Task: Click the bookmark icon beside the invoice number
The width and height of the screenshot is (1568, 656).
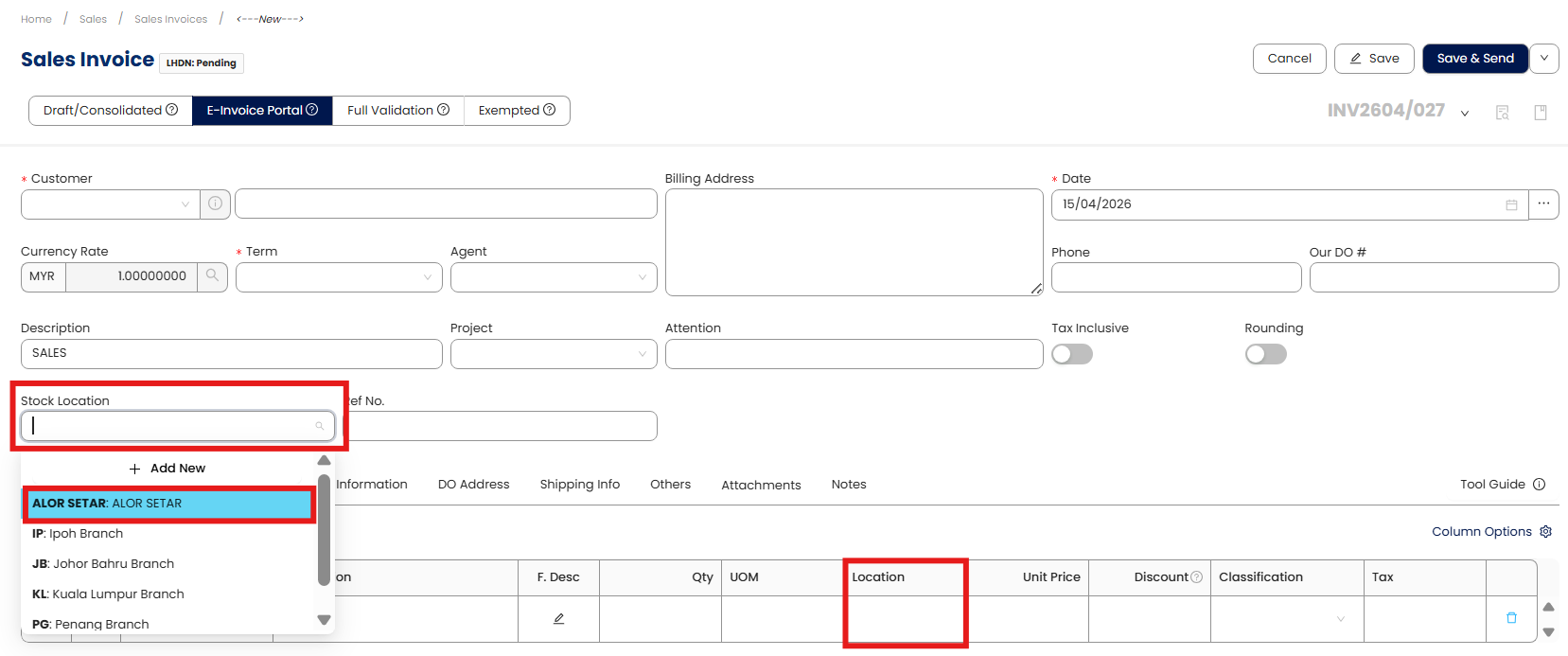Action: point(1541,113)
